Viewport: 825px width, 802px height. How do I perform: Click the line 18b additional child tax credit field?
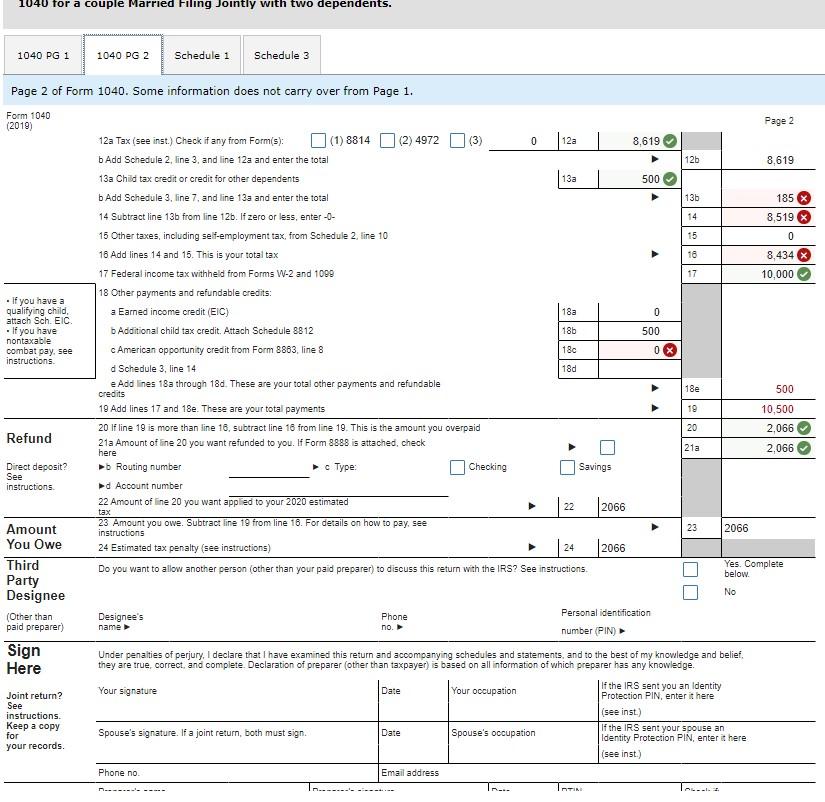pyautogui.click(x=639, y=331)
